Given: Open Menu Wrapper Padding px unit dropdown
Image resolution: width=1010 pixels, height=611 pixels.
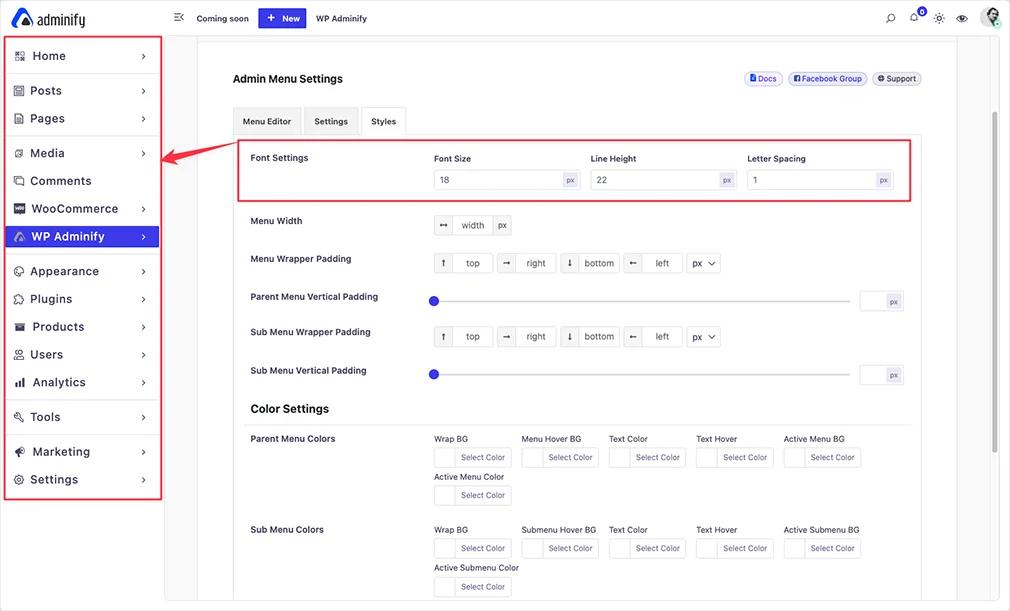Looking at the screenshot, I should point(703,263).
